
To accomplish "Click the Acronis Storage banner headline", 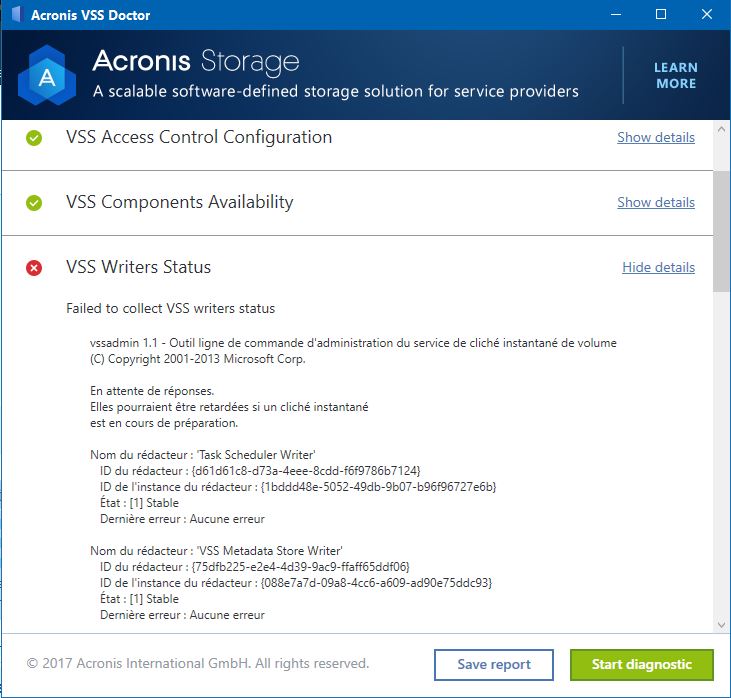I will point(196,62).
